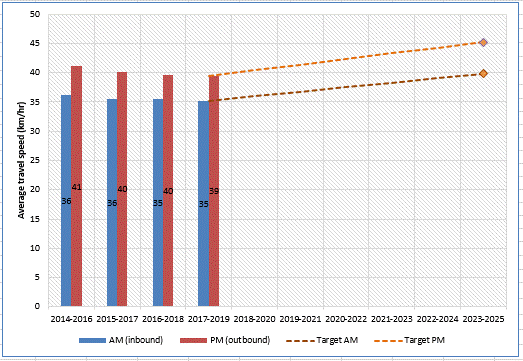
Task: Click the dashed Target AM trend line
Action: coord(346,87)
